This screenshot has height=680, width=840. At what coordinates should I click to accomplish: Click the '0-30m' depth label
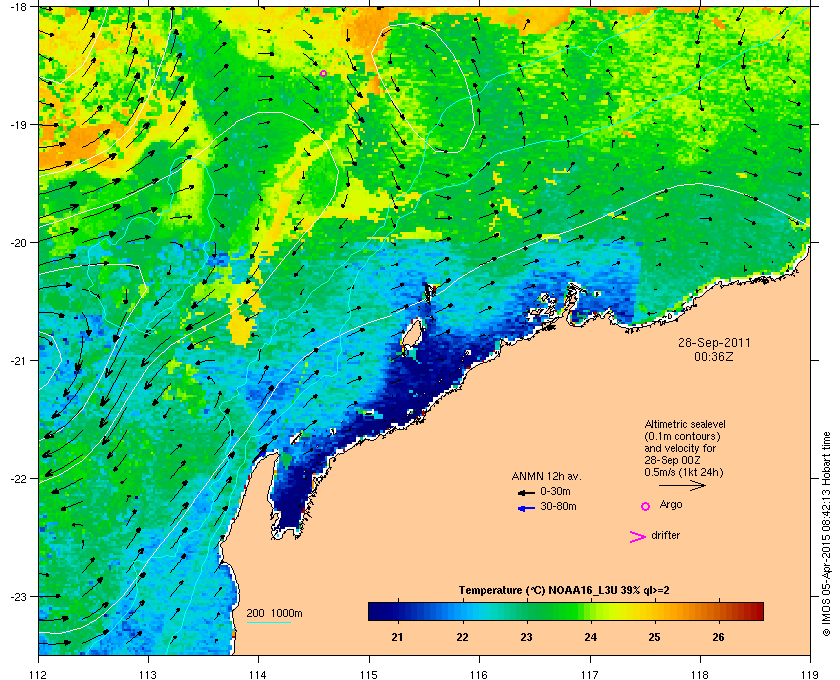pos(555,491)
